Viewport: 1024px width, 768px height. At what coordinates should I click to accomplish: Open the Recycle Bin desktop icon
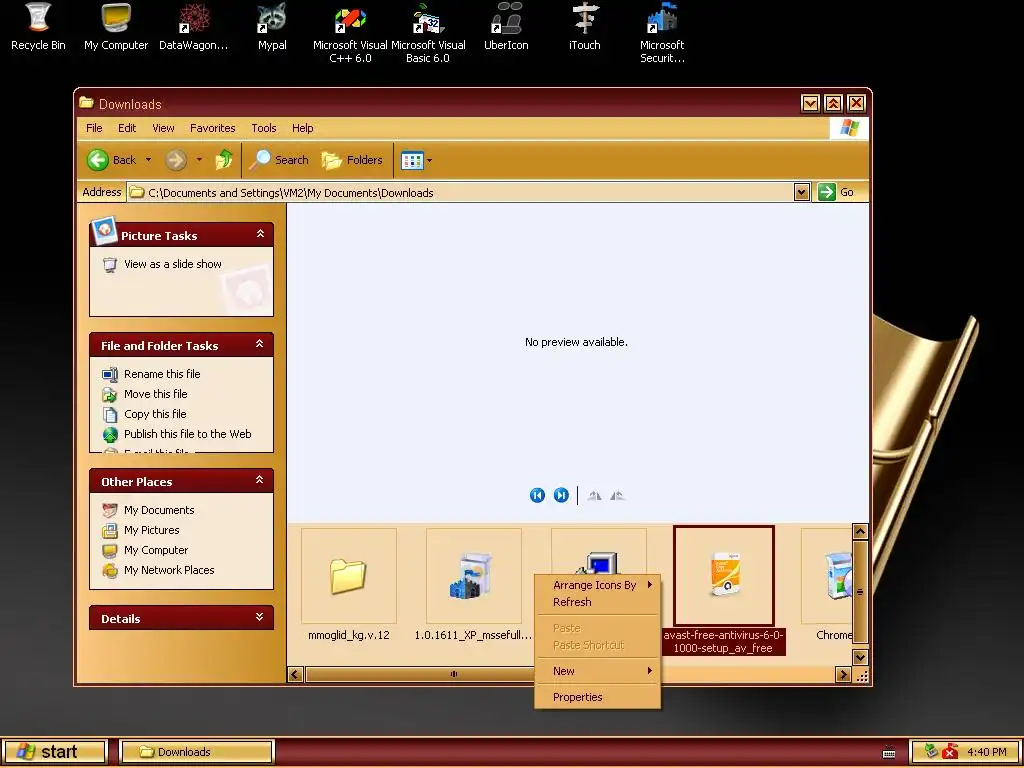tap(39, 26)
